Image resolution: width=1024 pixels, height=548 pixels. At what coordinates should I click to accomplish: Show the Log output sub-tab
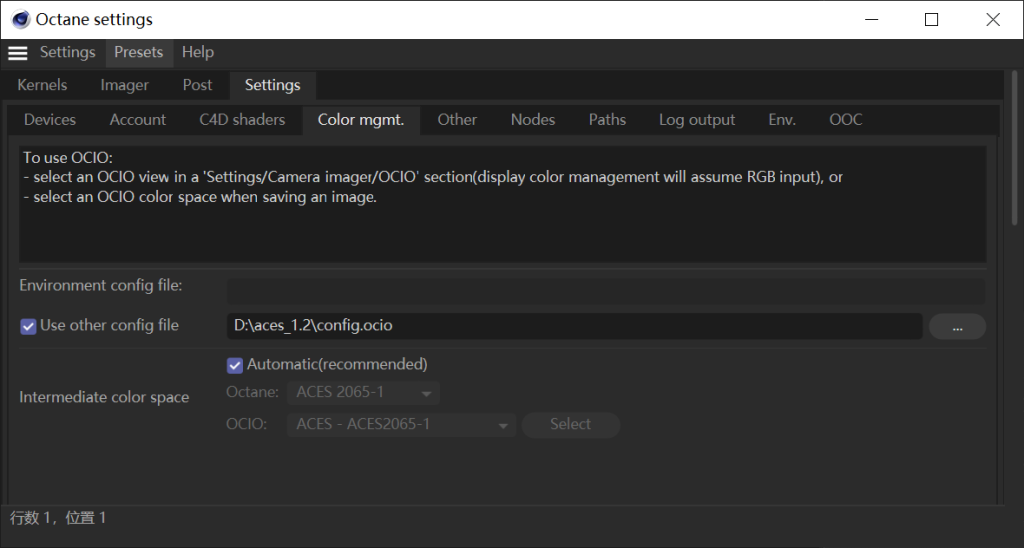coord(697,120)
